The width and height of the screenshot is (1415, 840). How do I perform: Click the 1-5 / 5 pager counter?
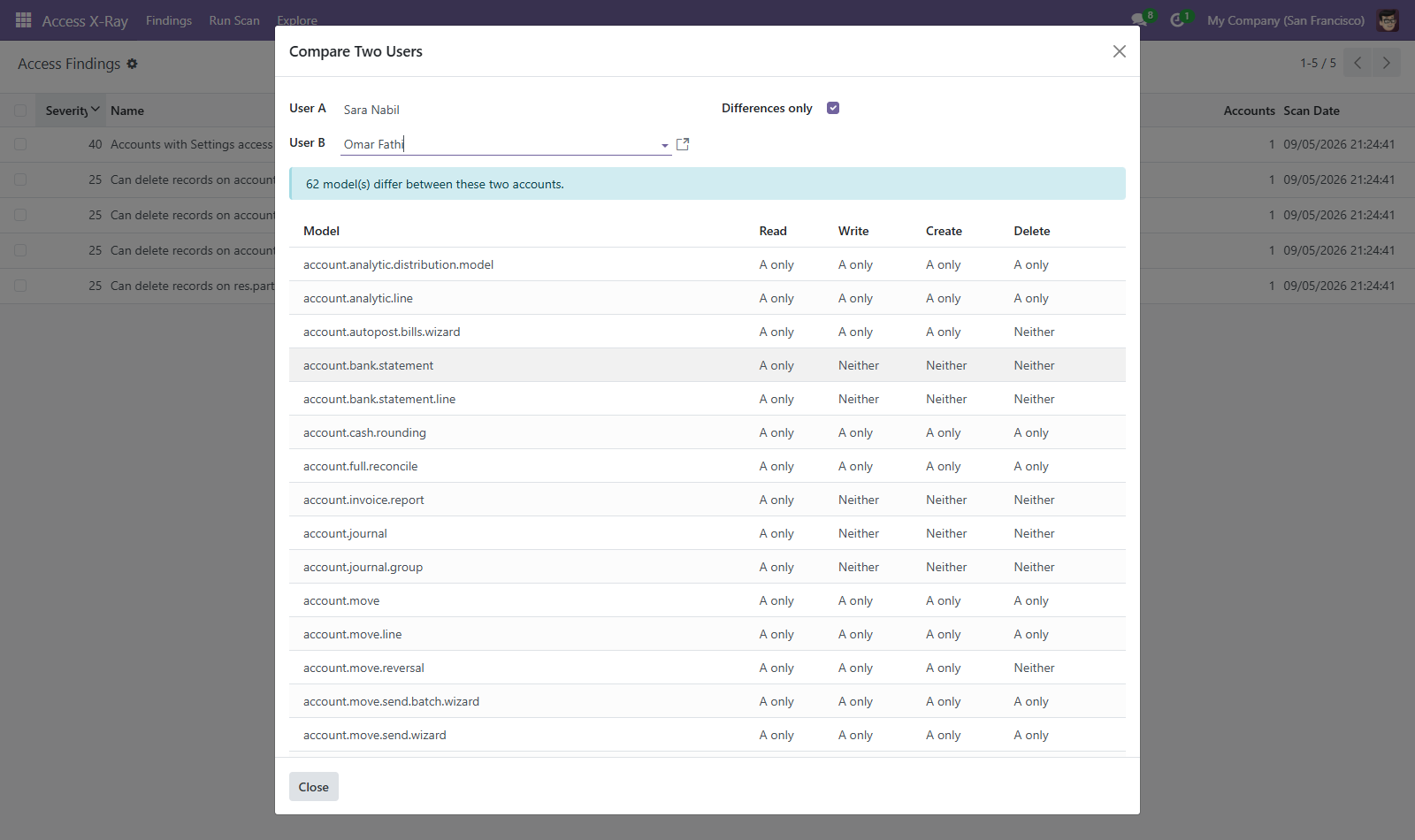[x=1318, y=63]
